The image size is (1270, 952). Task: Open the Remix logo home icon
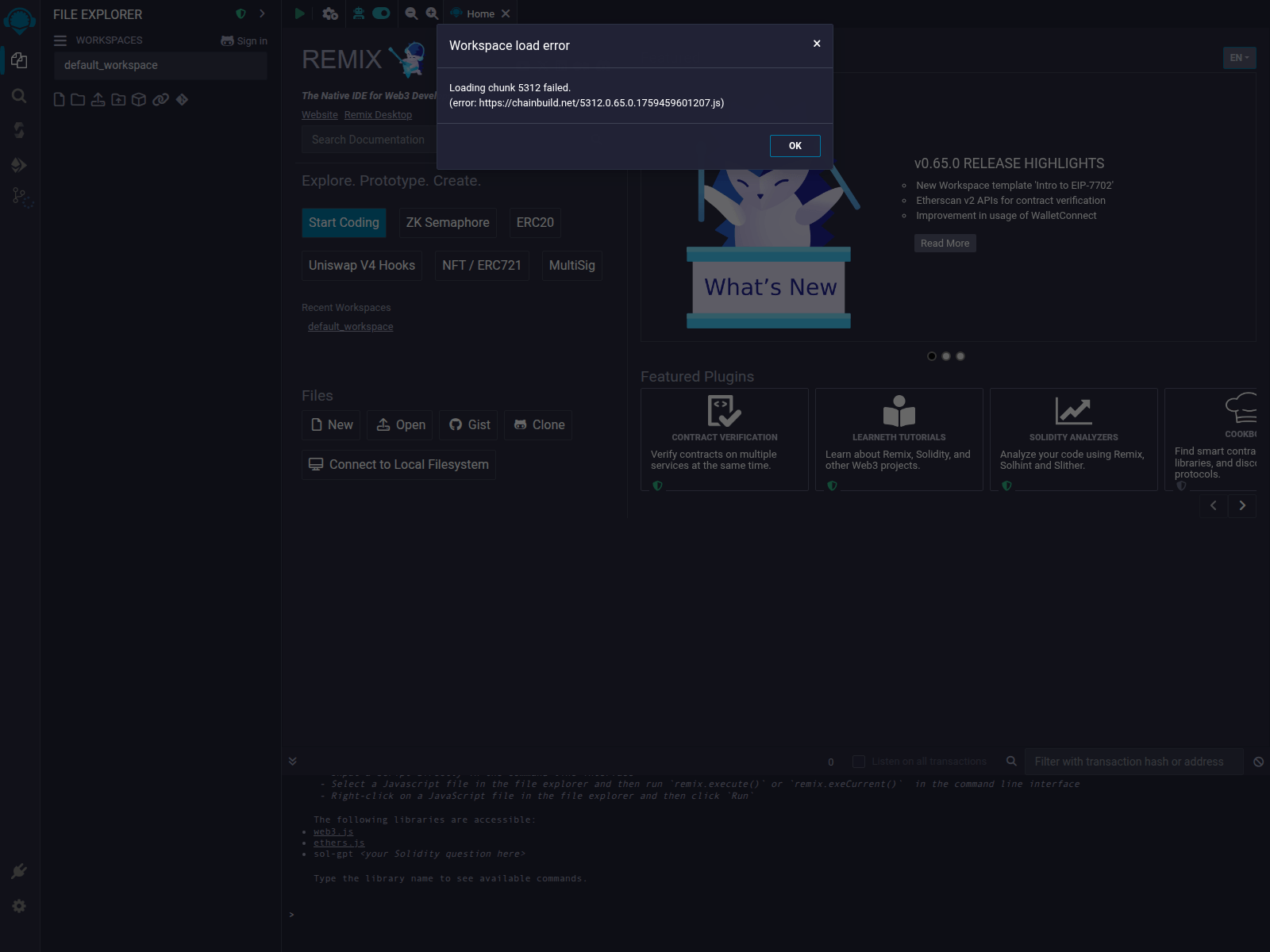coord(19,20)
